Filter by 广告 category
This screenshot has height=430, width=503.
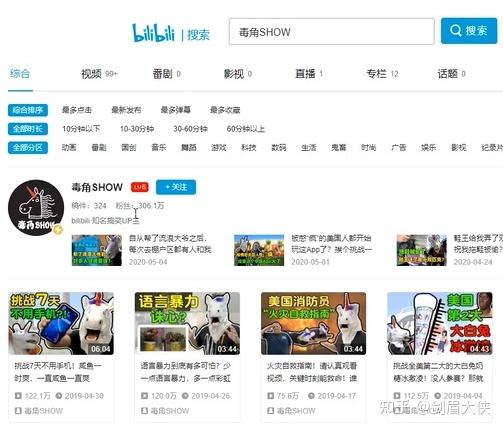click(x=399, y=147)
